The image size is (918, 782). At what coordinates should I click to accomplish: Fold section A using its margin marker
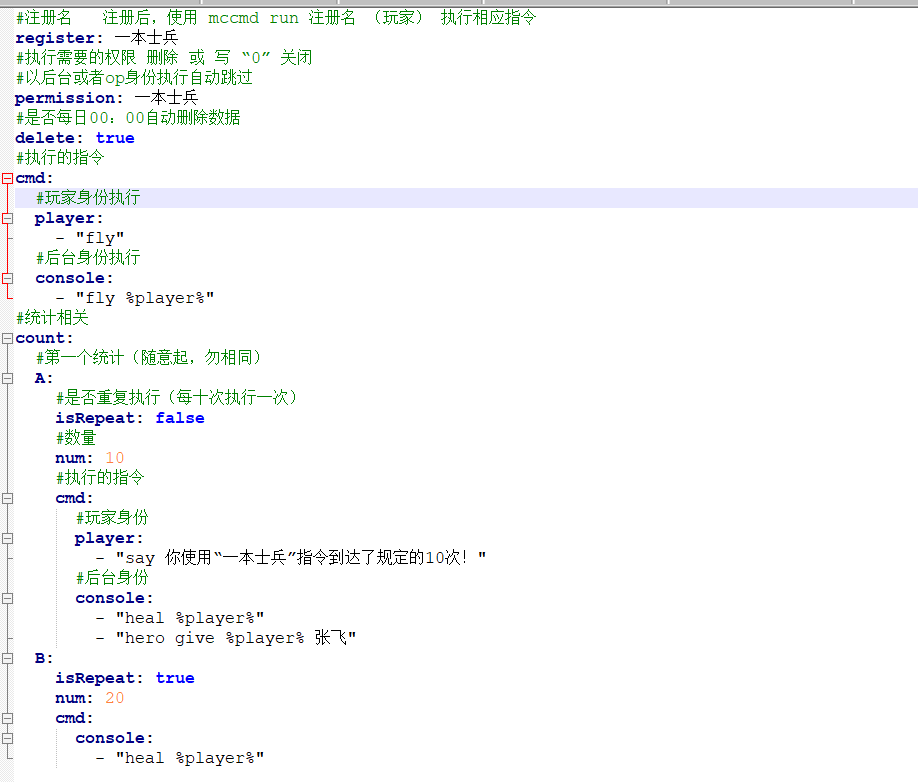[x=7, y=378]
